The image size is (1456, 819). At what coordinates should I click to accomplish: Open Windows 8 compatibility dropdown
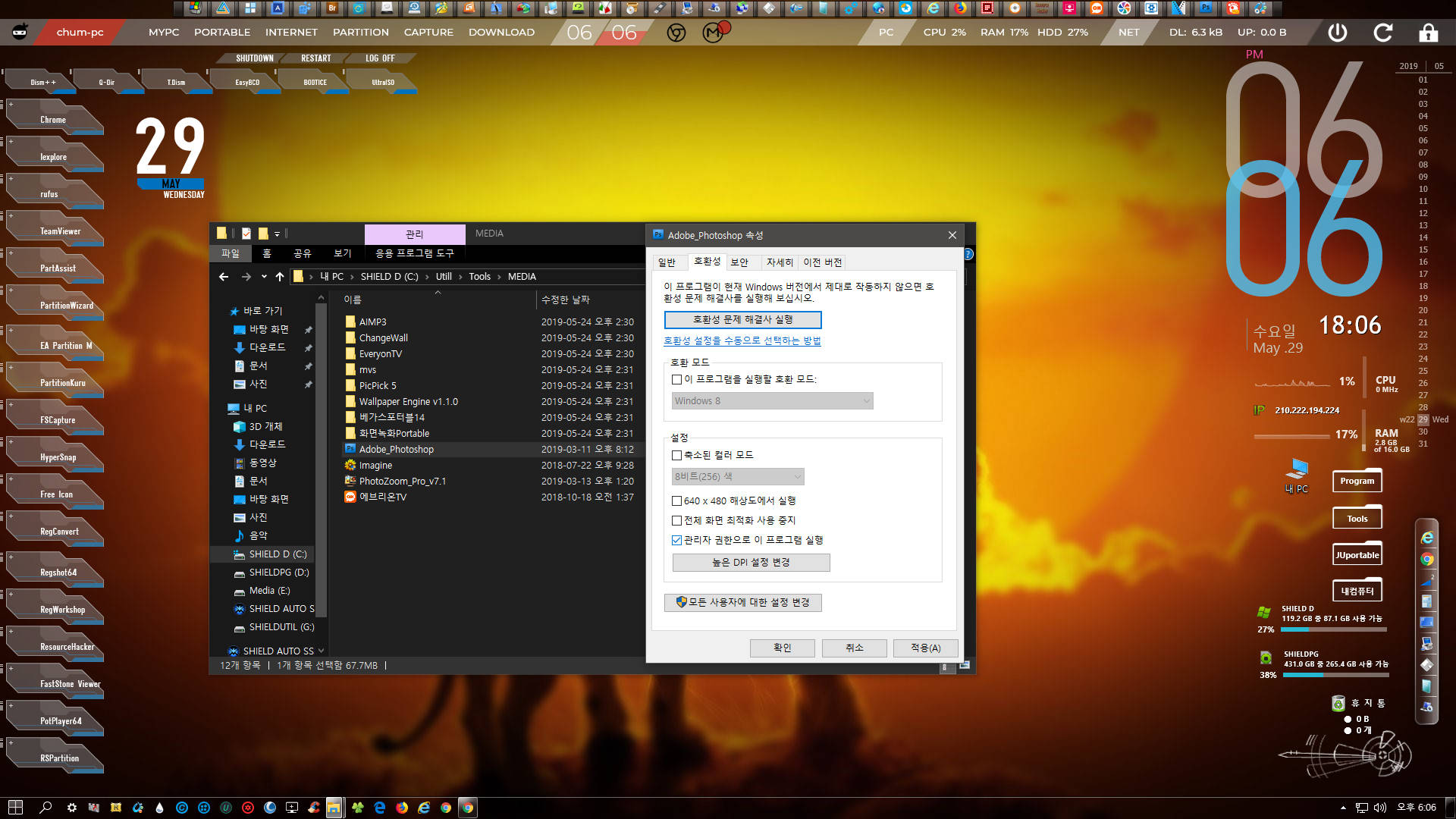[773, 400]
